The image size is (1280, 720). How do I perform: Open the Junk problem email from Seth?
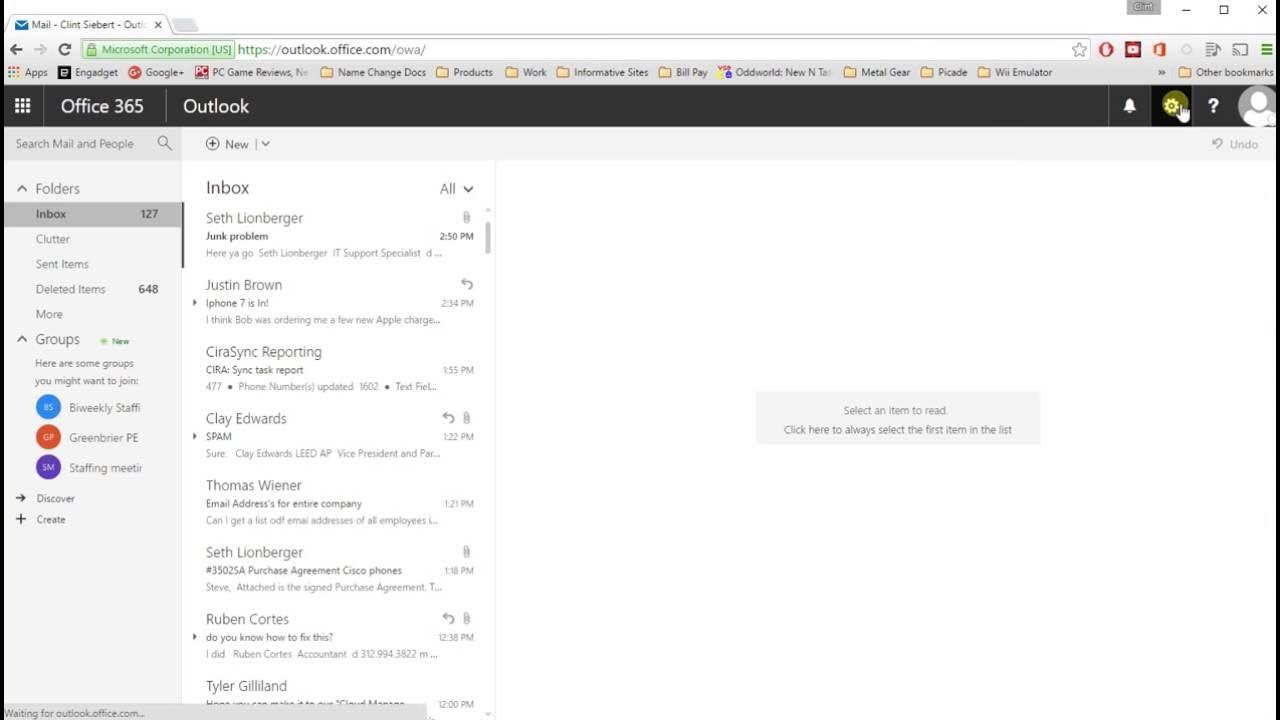click(338, 235)
